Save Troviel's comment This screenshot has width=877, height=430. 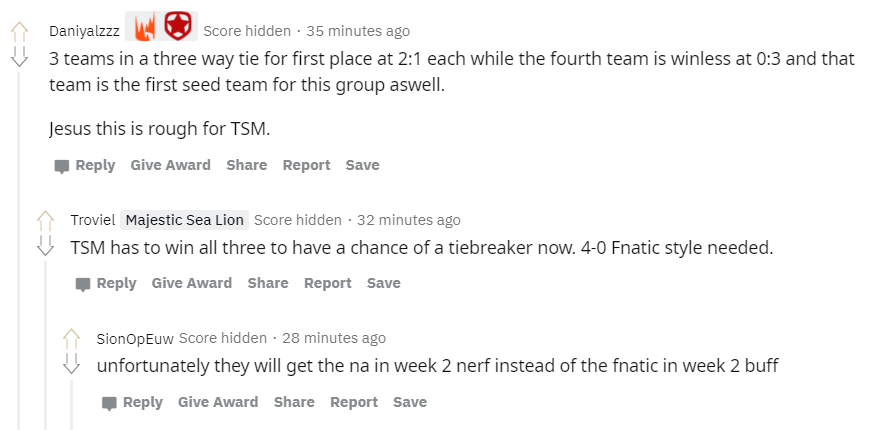point(384,283)
